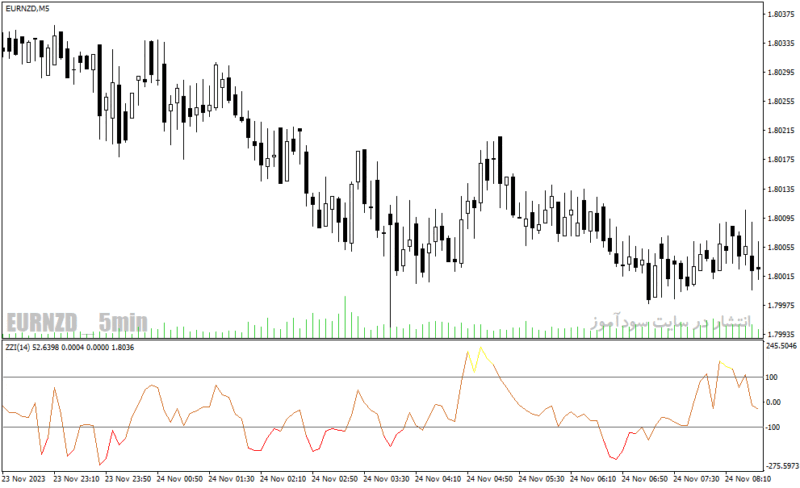Image resolution: width=800 pixels, height=488 pixels.
Task: Choose the 1.79975 price scale value
Action: [781, 305]
